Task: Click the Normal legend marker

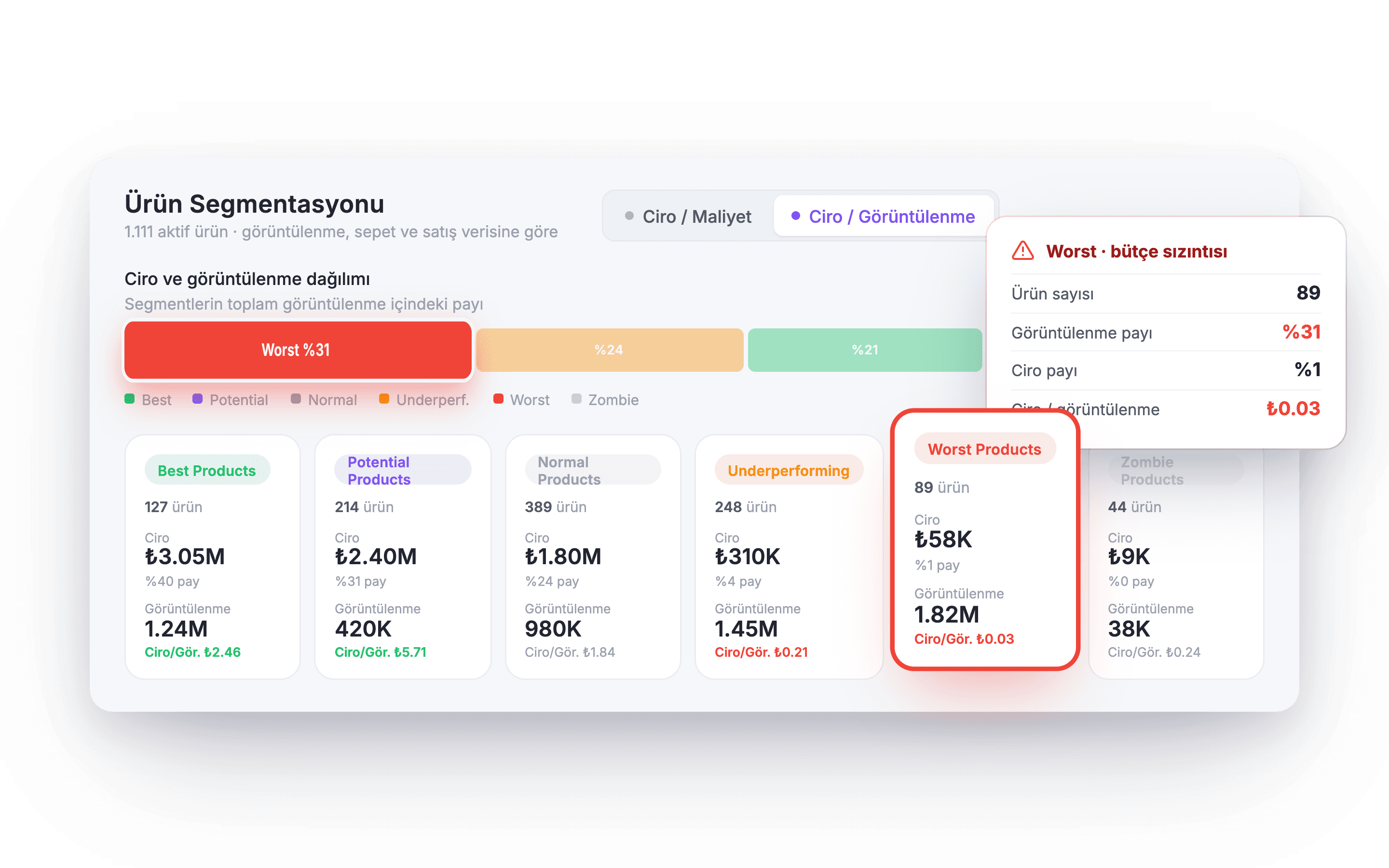Action: click(296, 399)
